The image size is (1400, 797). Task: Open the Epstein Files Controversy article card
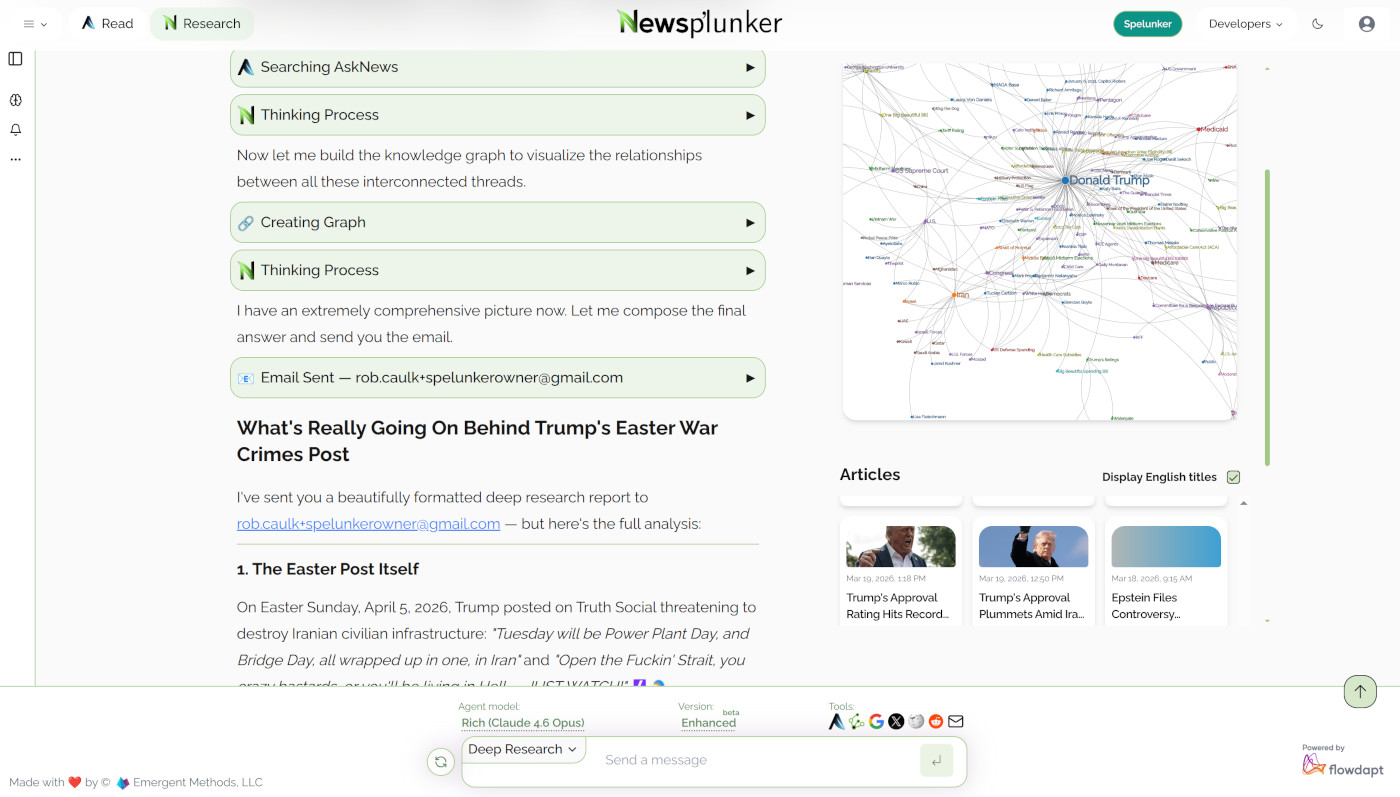click(1166, 575)
